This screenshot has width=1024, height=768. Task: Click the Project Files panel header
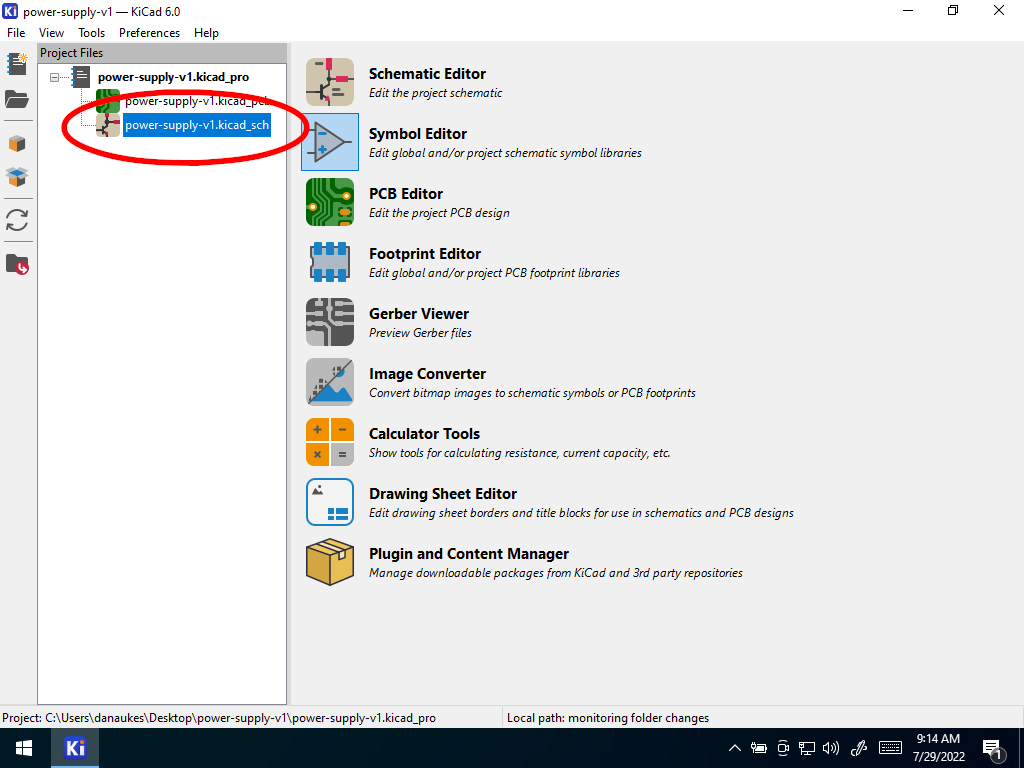coord(162,53)
